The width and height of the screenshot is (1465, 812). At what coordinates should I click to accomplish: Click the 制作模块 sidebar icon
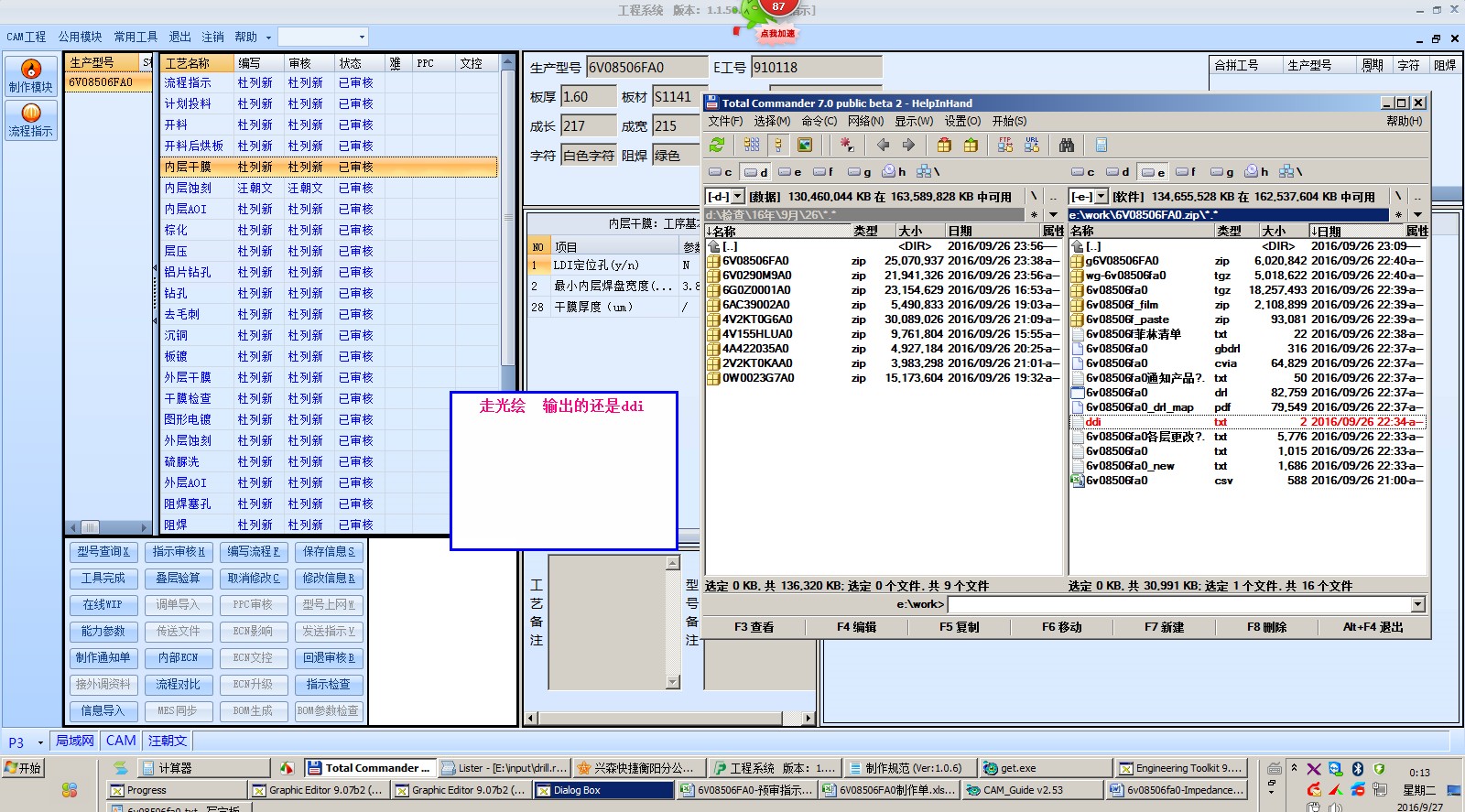pos(31,75)
